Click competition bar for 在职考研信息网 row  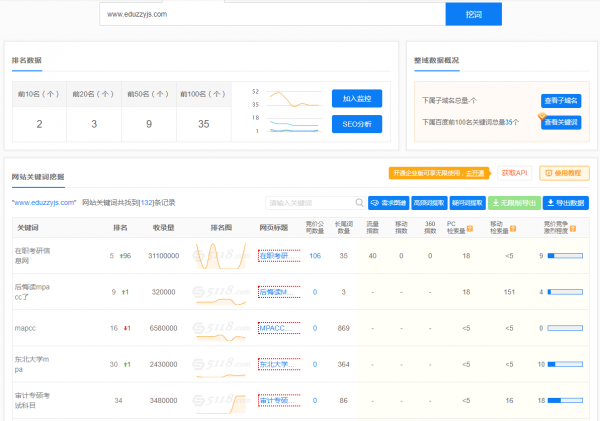coord(564,256)
